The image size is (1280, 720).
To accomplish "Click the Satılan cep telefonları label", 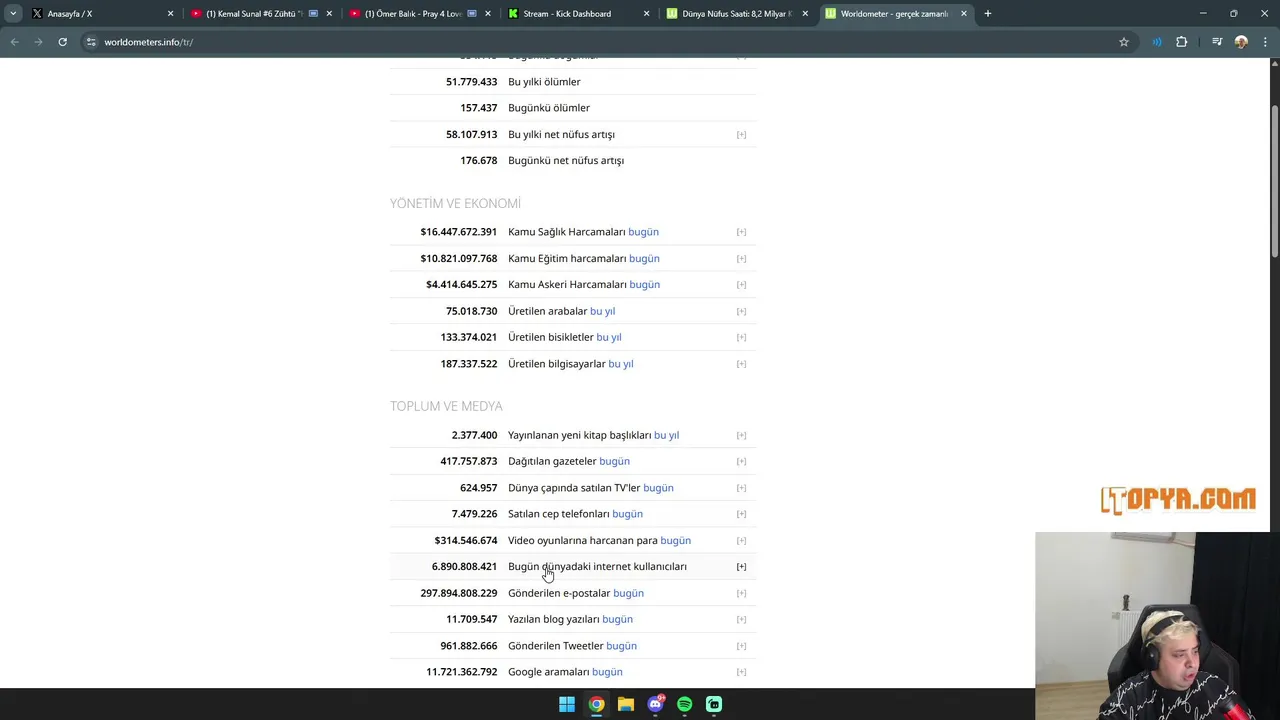I will pyautogui.click(x=559, y=514).
